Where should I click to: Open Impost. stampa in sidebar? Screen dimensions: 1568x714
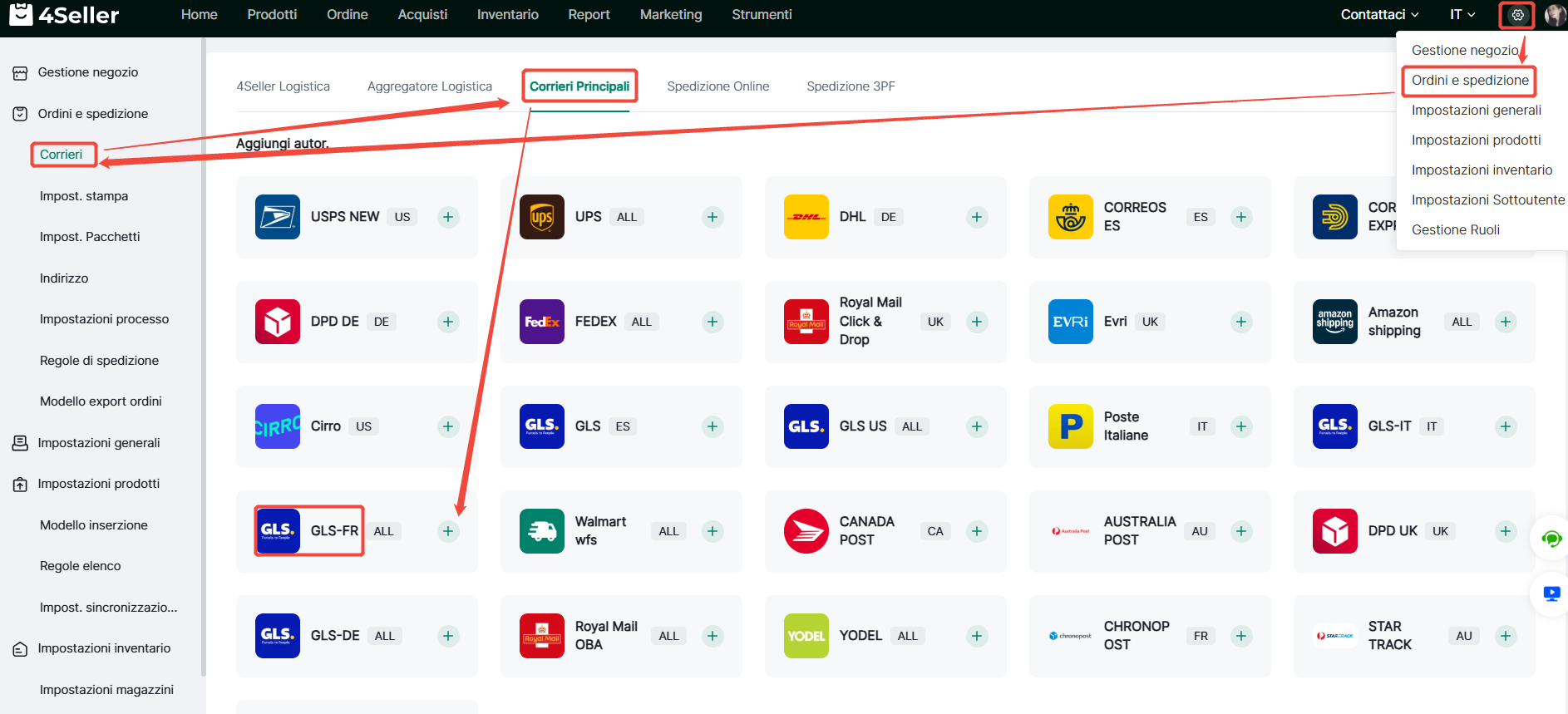(x=84, y=196)
